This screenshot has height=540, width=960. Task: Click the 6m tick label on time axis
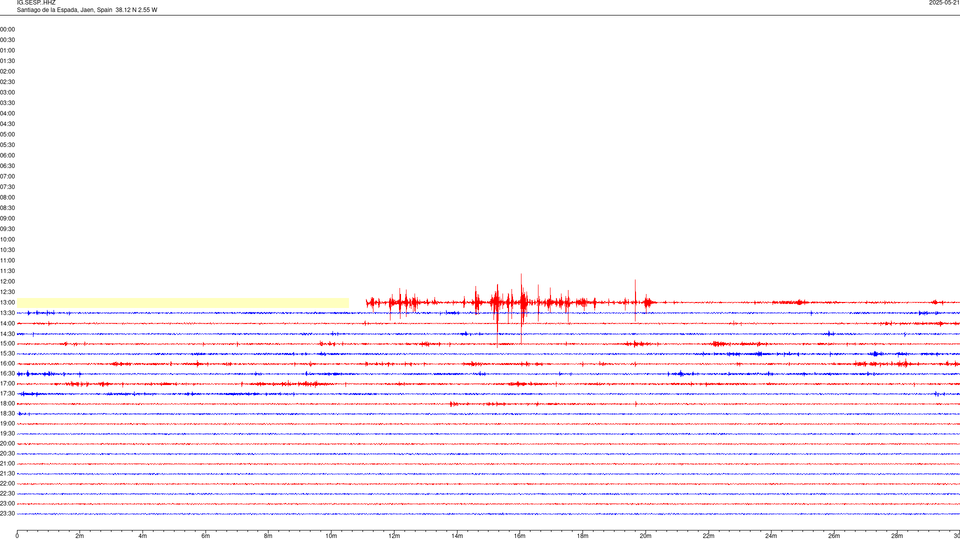click(206, 536)
